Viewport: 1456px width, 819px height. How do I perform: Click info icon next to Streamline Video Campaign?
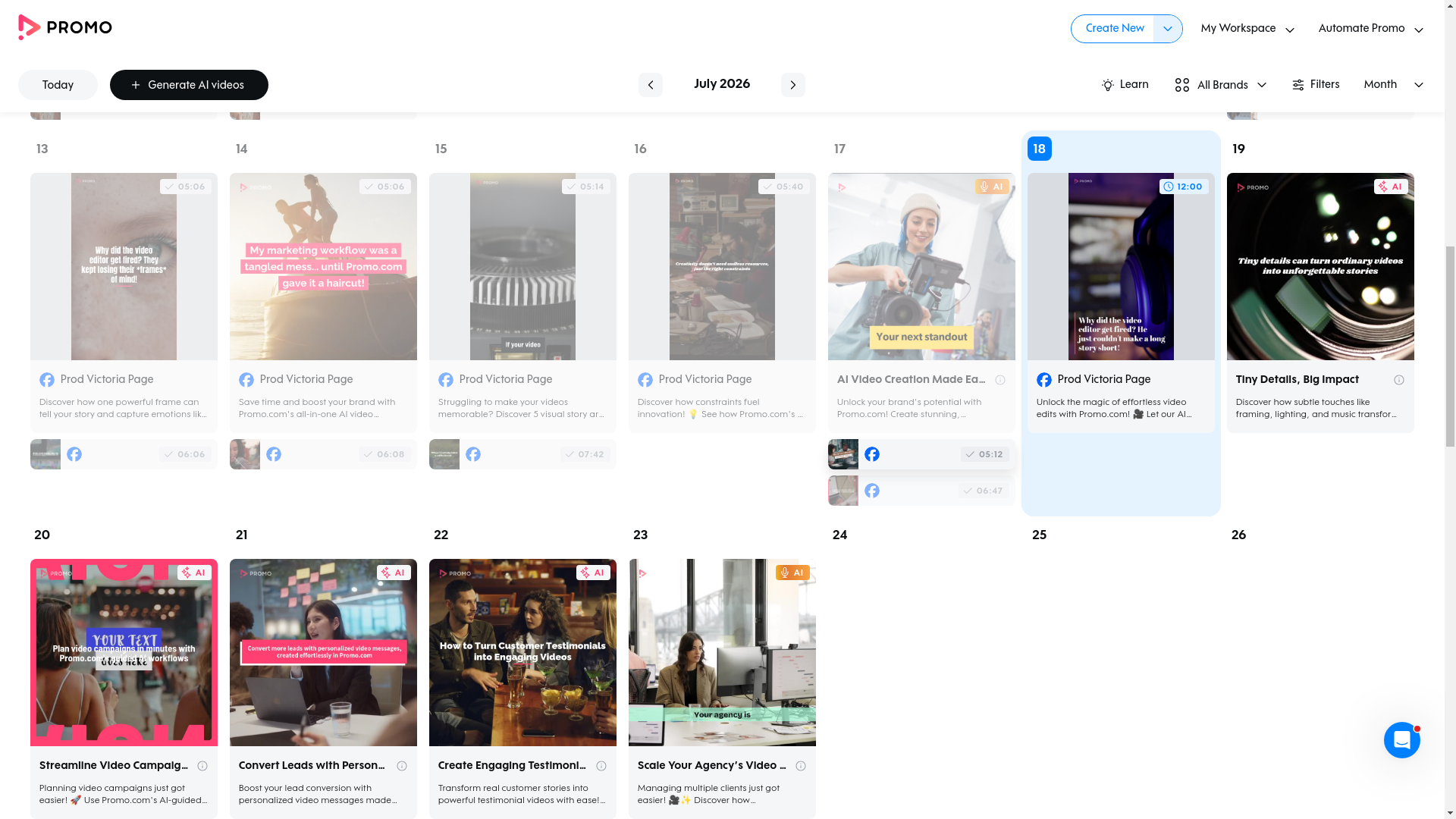(202, 766)
